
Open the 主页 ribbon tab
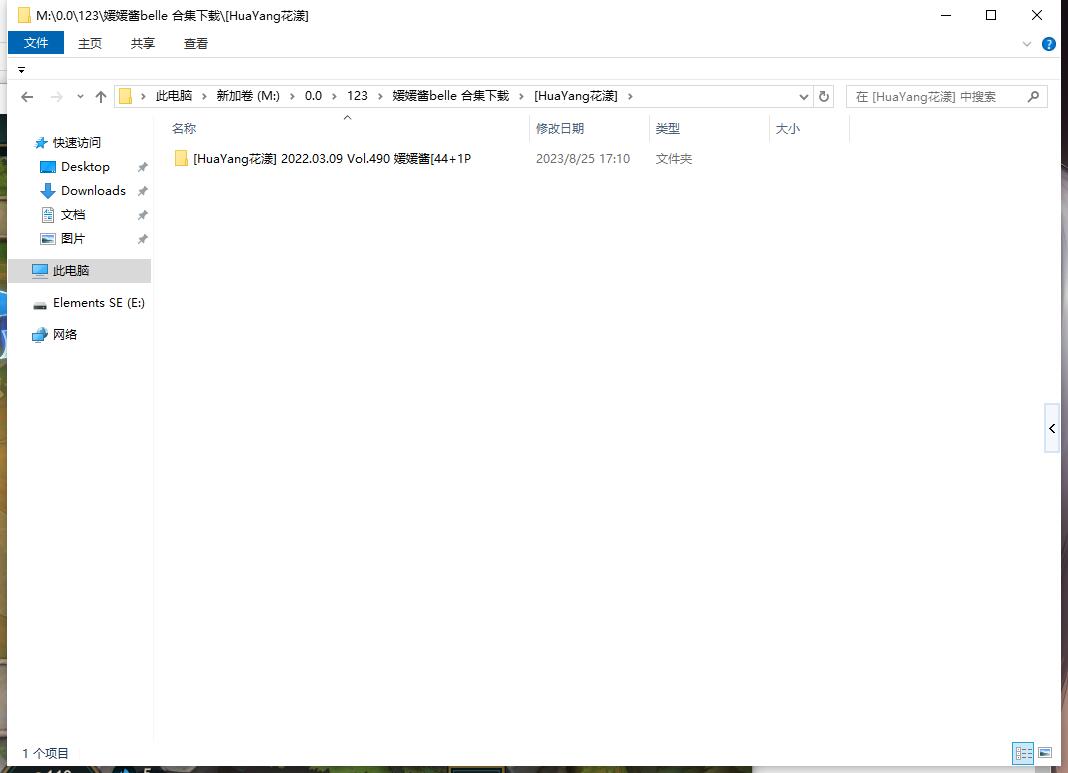pos(89,44)
